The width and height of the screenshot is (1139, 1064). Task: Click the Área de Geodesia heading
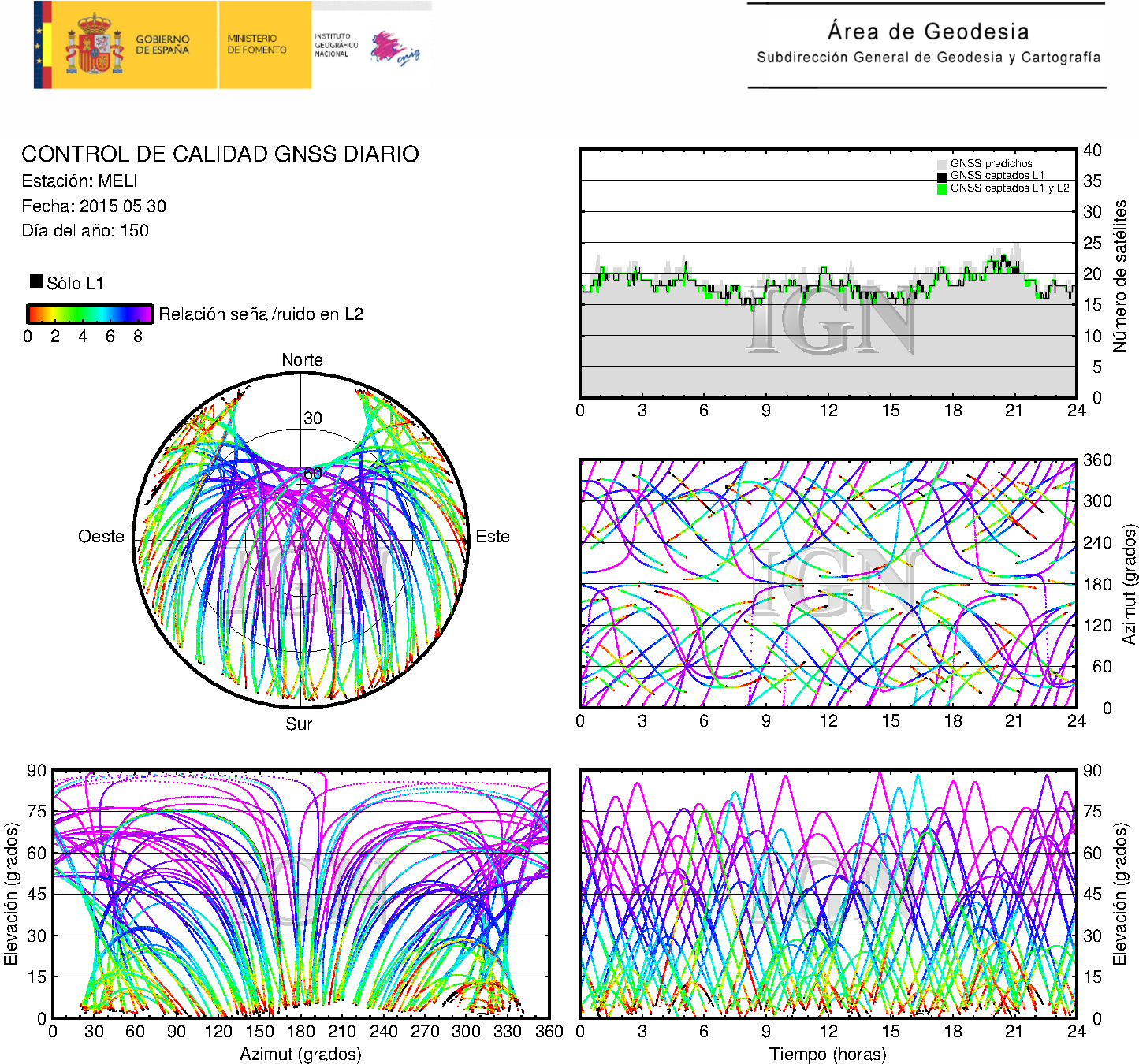coord(928,32)
